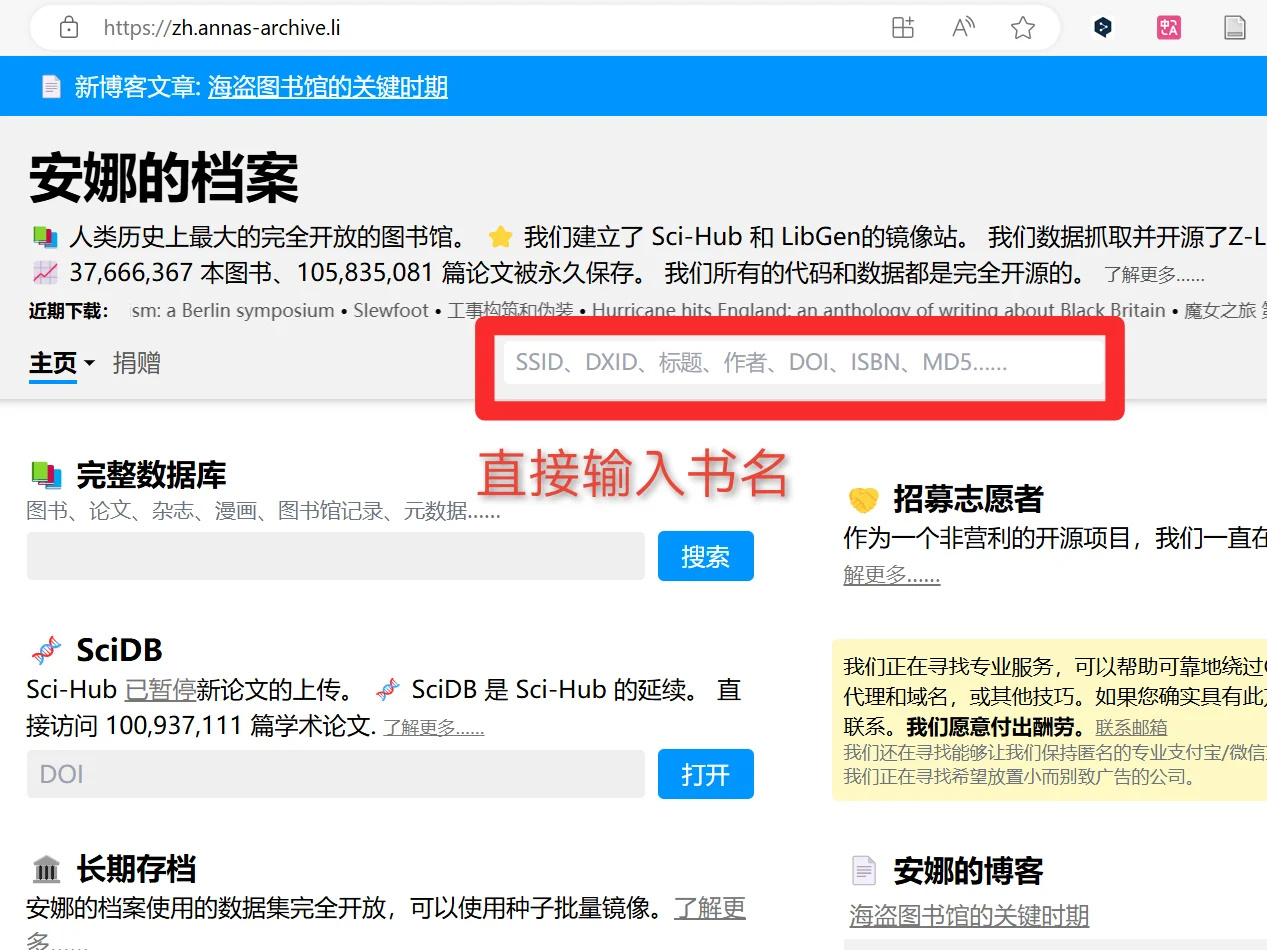Click the pink translate extension icon
Viewport: 1267px width, 950px height.
point(1169,28)
